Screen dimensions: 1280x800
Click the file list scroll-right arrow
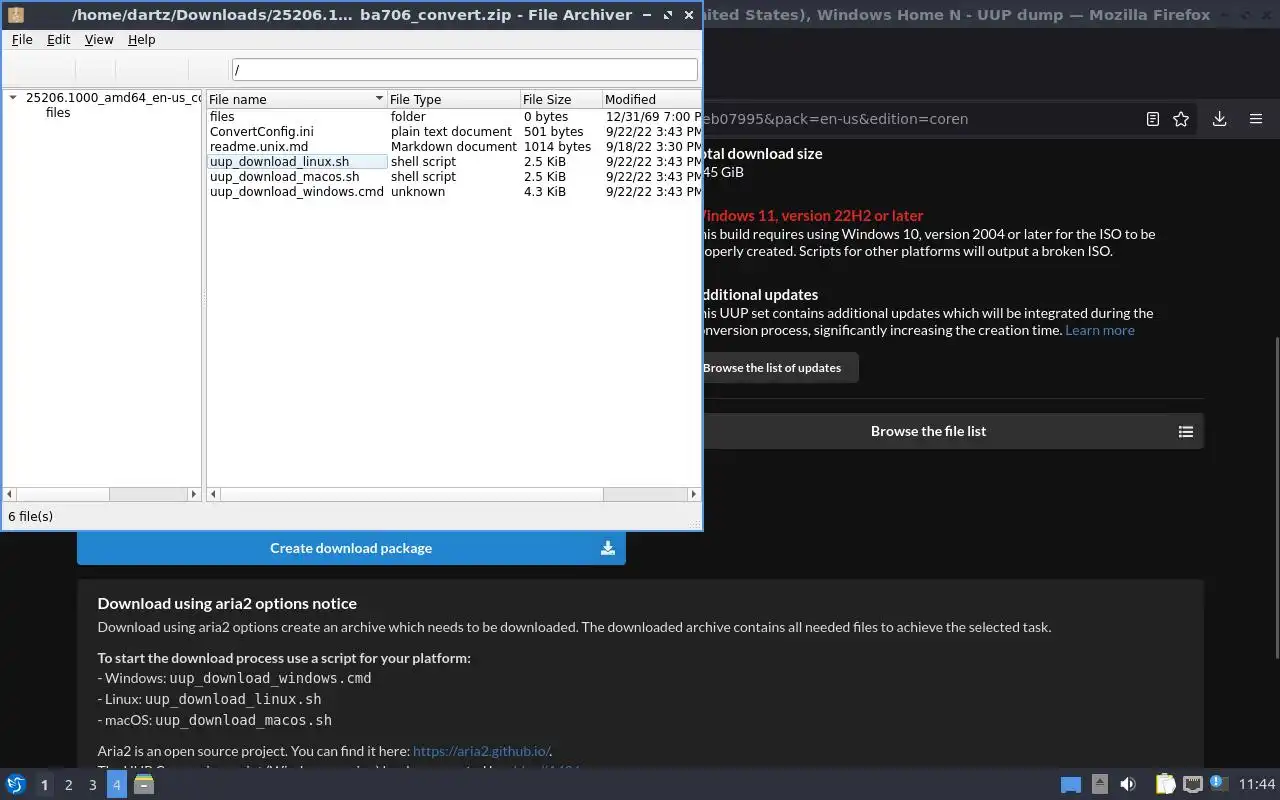point(693,494)
